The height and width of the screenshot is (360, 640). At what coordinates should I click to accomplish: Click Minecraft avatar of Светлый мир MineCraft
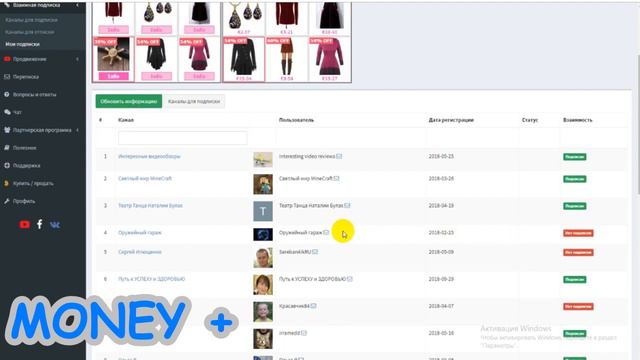[263, 184]
